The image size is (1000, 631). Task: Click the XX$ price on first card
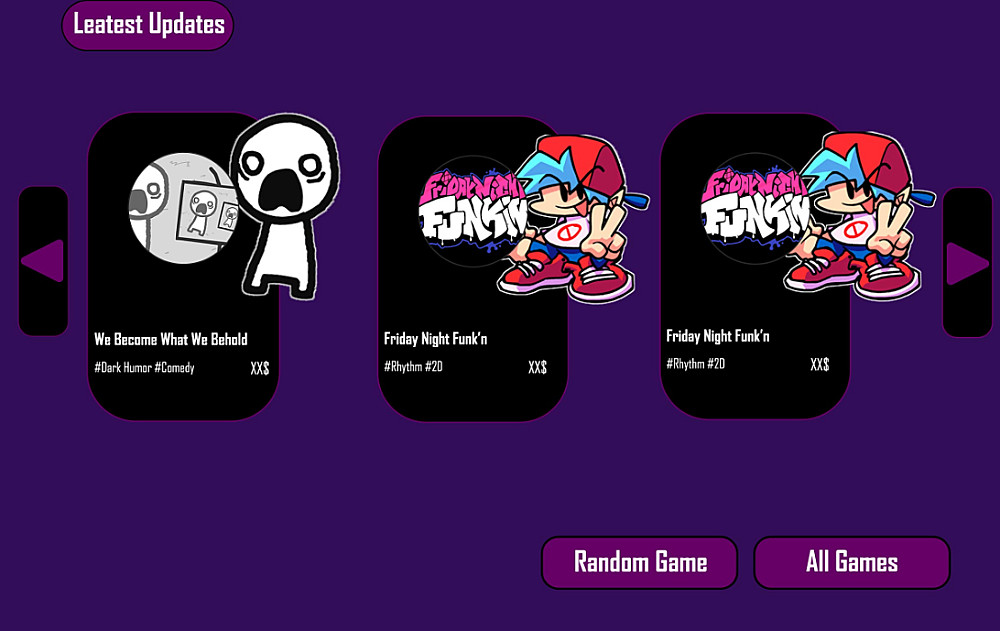(260, 368)
